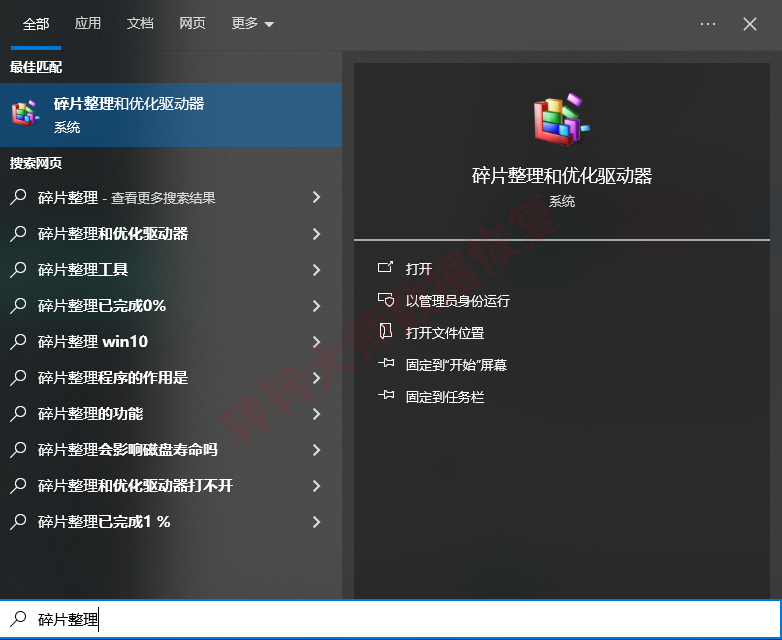Expand arrow for 碎片整理程序的作用是
Image resolution: width=782 pixels, height=640 pixels.
[316, 377]
